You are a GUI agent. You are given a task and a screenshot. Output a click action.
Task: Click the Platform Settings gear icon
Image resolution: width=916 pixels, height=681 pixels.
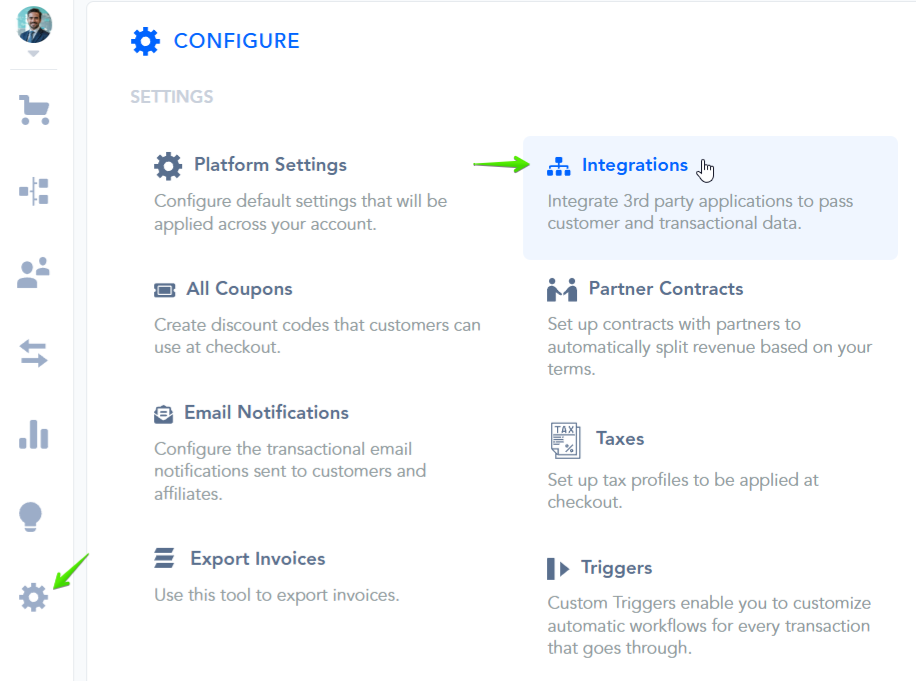pos(168,166)
